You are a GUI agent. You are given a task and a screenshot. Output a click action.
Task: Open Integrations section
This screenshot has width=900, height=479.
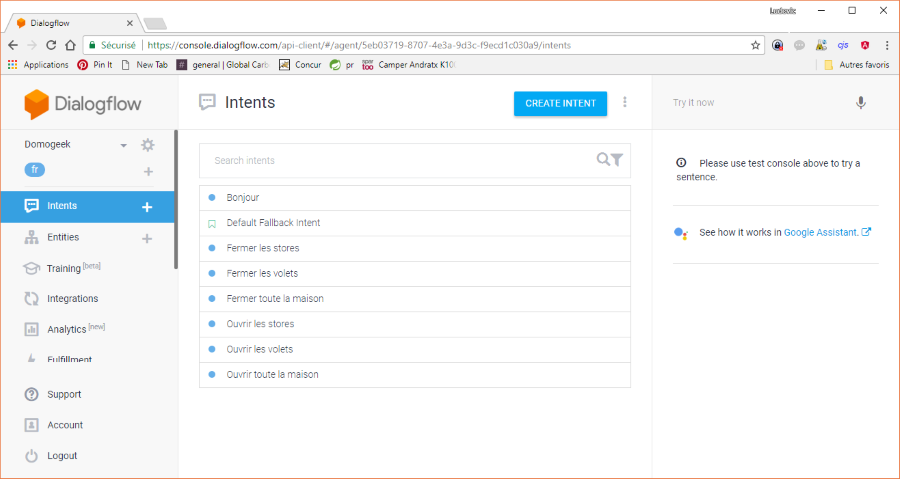pyautogui.click(x=72, y=298)
